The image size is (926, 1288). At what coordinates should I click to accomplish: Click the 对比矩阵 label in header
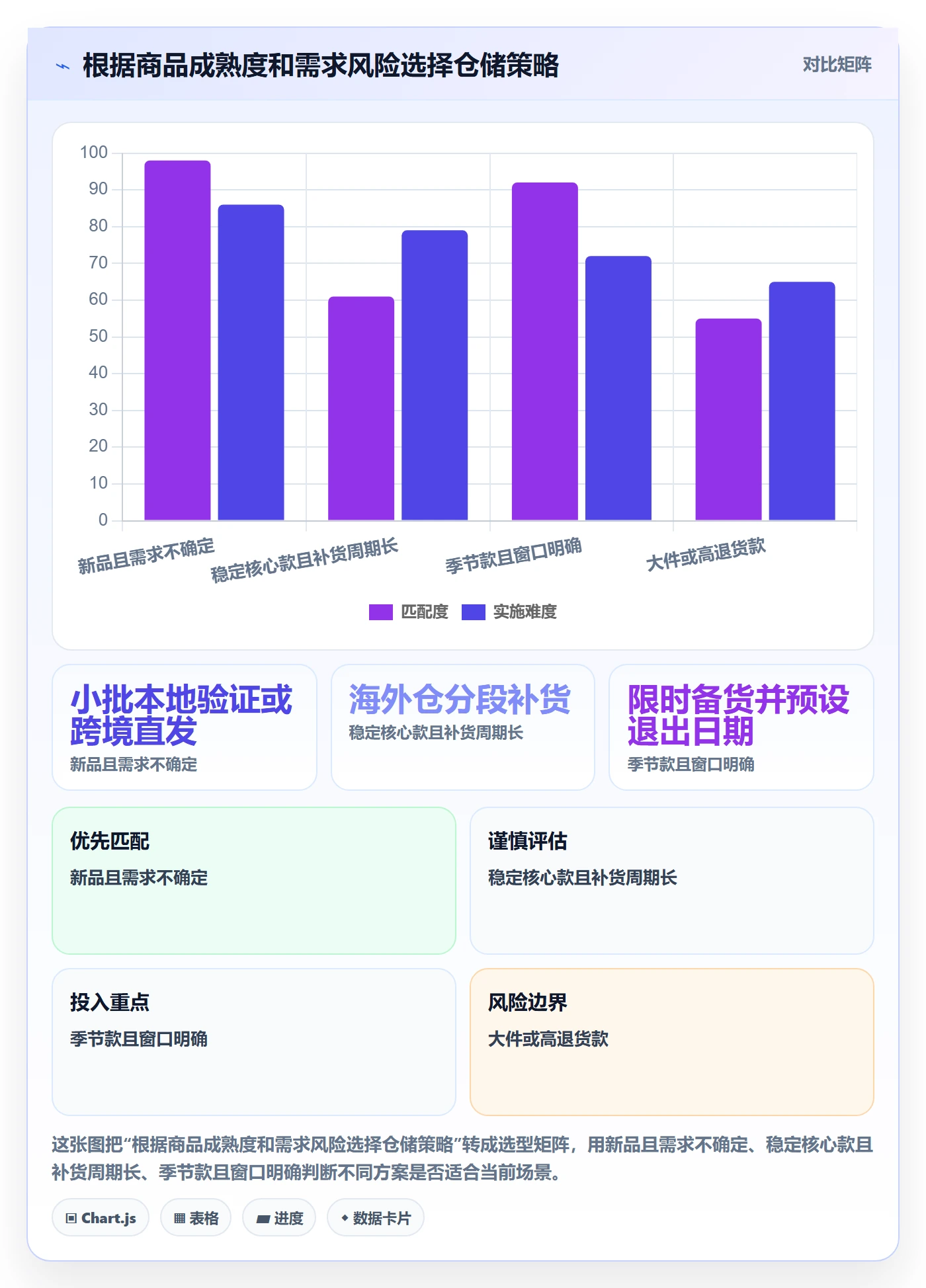coord(837,65)
